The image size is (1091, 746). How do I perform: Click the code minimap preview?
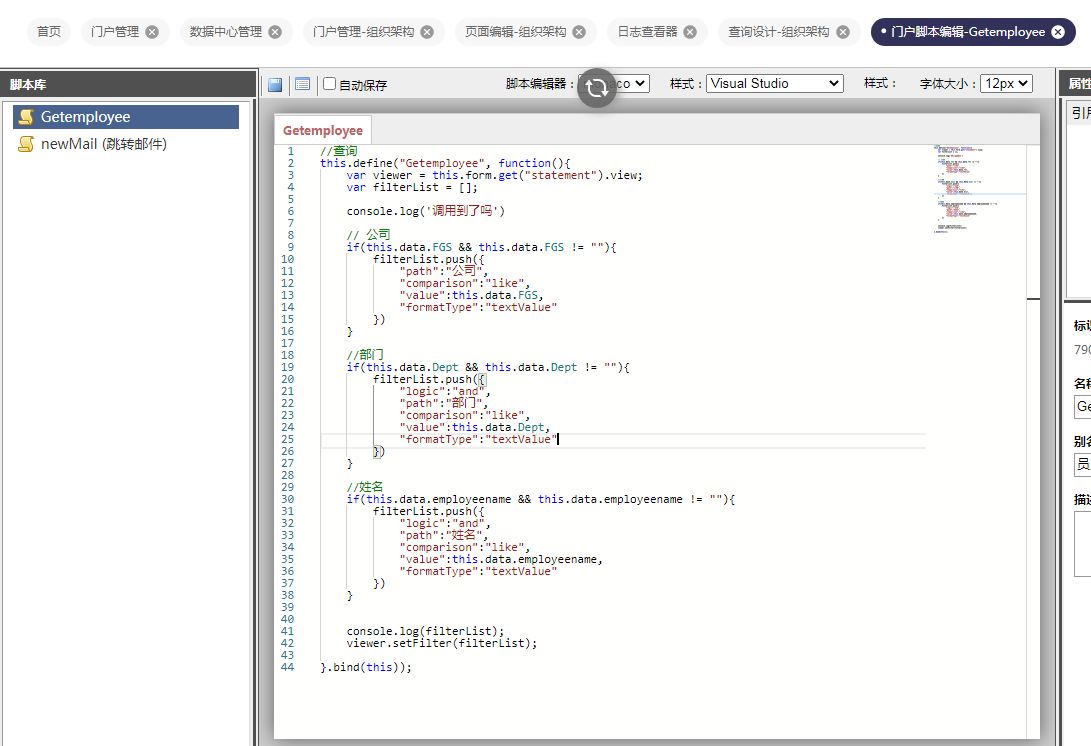pos(976,190)
